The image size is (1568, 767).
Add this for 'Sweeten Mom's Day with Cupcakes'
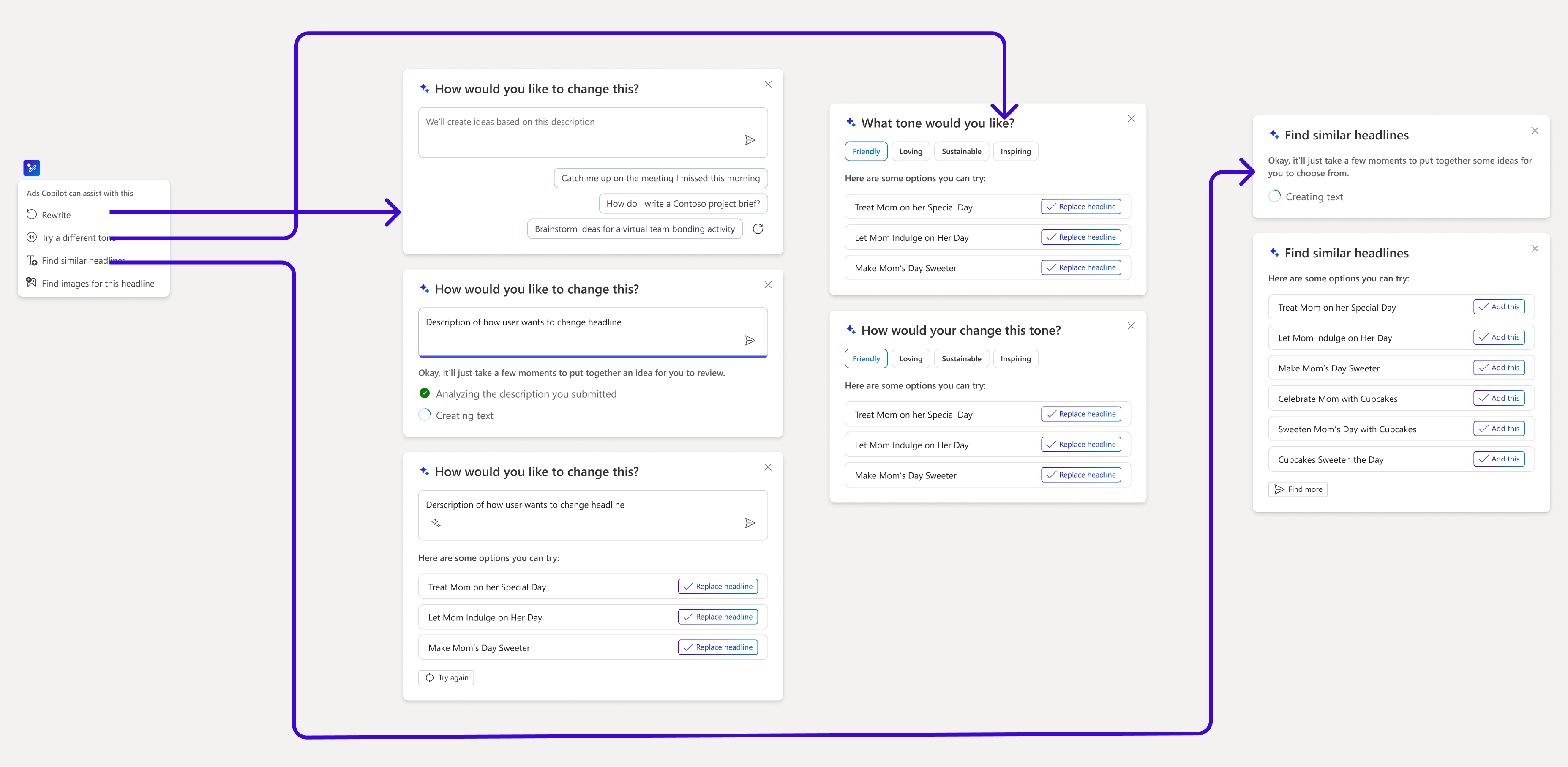point(1499,429)
